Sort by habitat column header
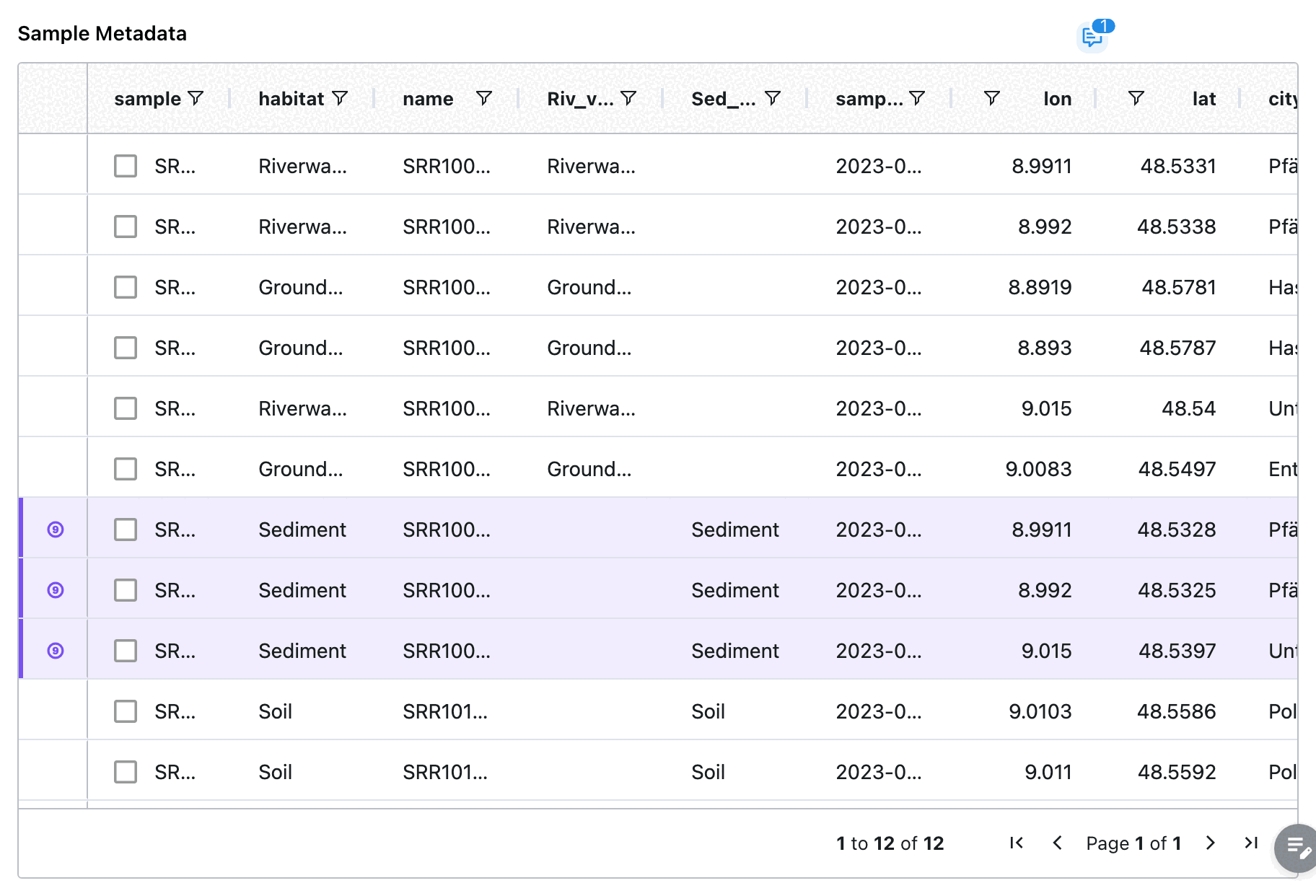This screenshot has width=1316, height=896. (291, 99)
